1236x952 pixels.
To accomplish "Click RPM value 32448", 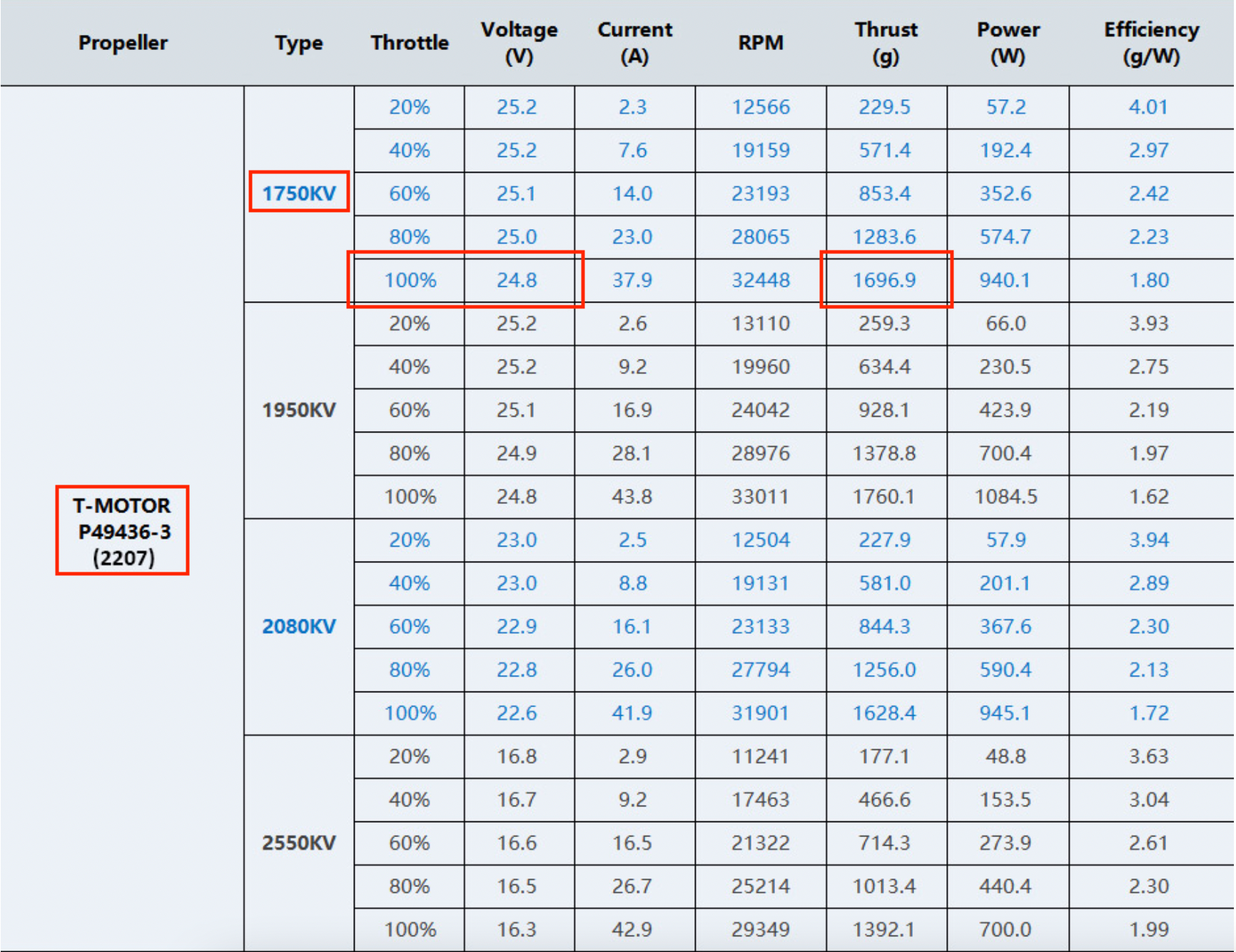I will click(x=761, y=280).
